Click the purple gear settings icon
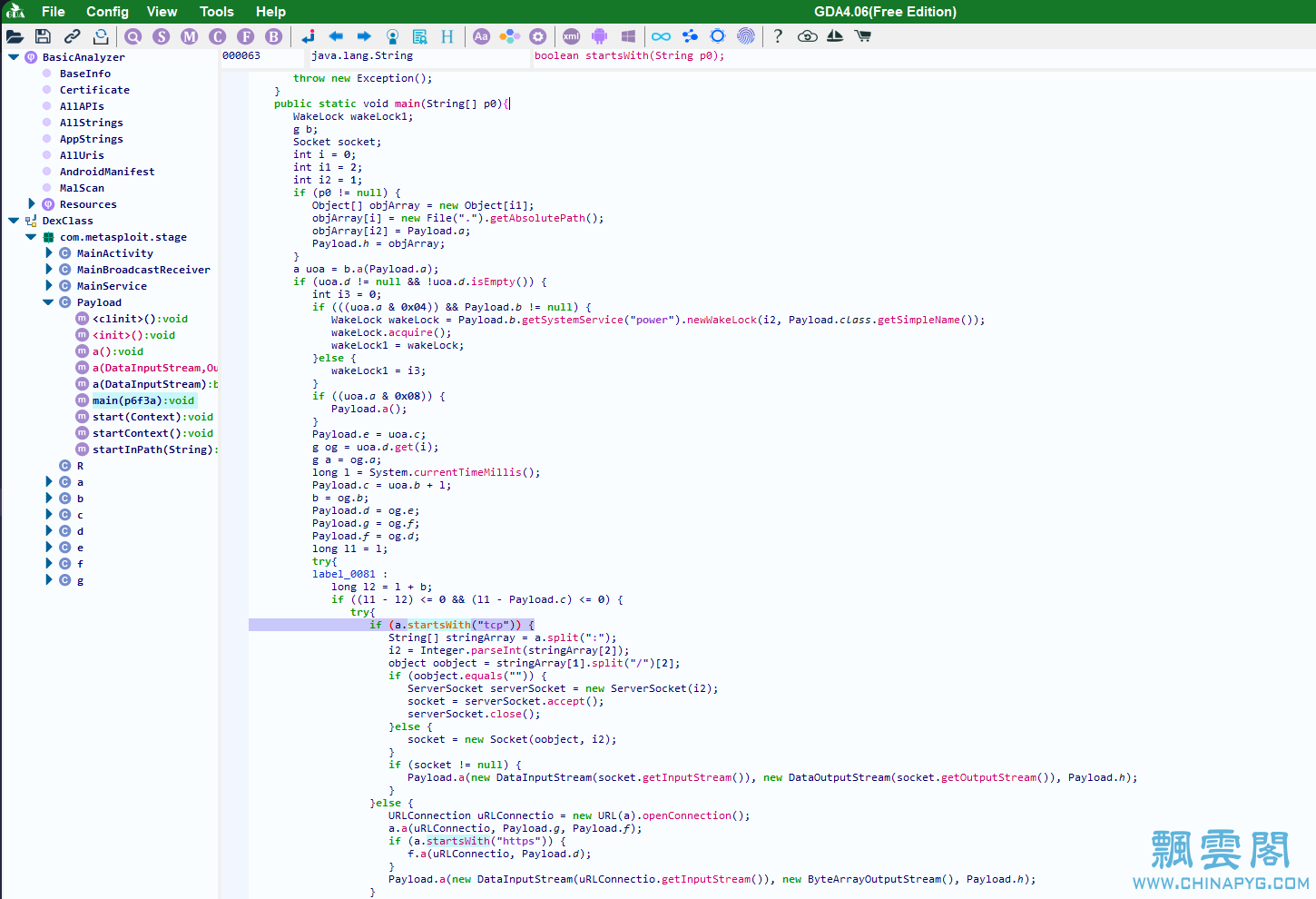 538,36
